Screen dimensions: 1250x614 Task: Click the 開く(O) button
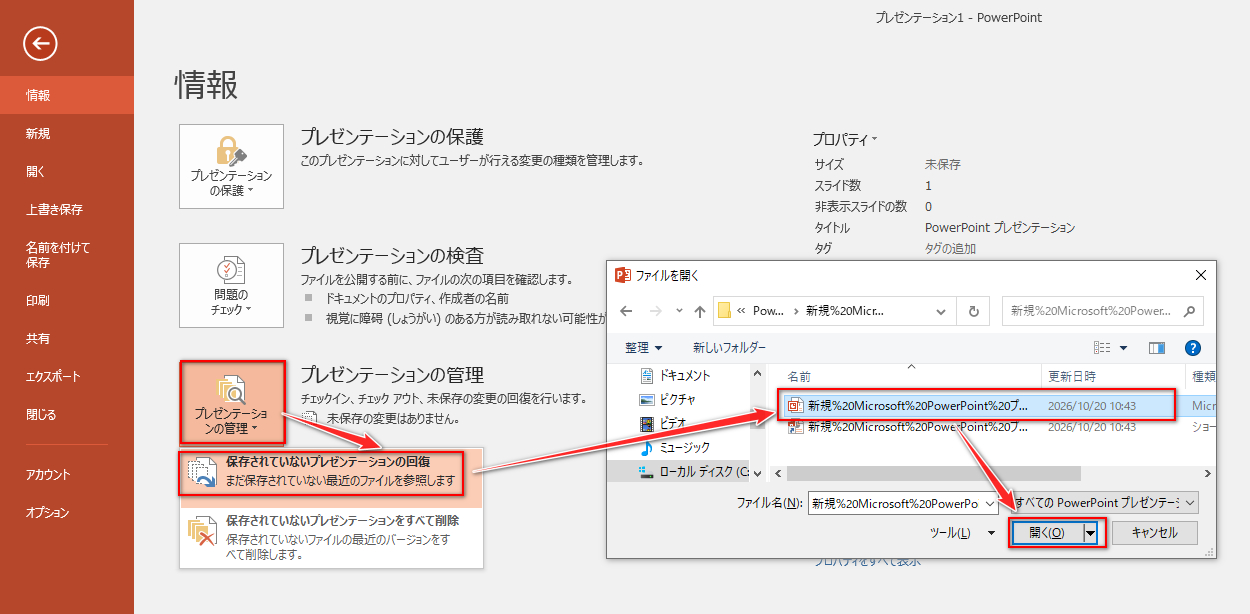pos(1047,533)
